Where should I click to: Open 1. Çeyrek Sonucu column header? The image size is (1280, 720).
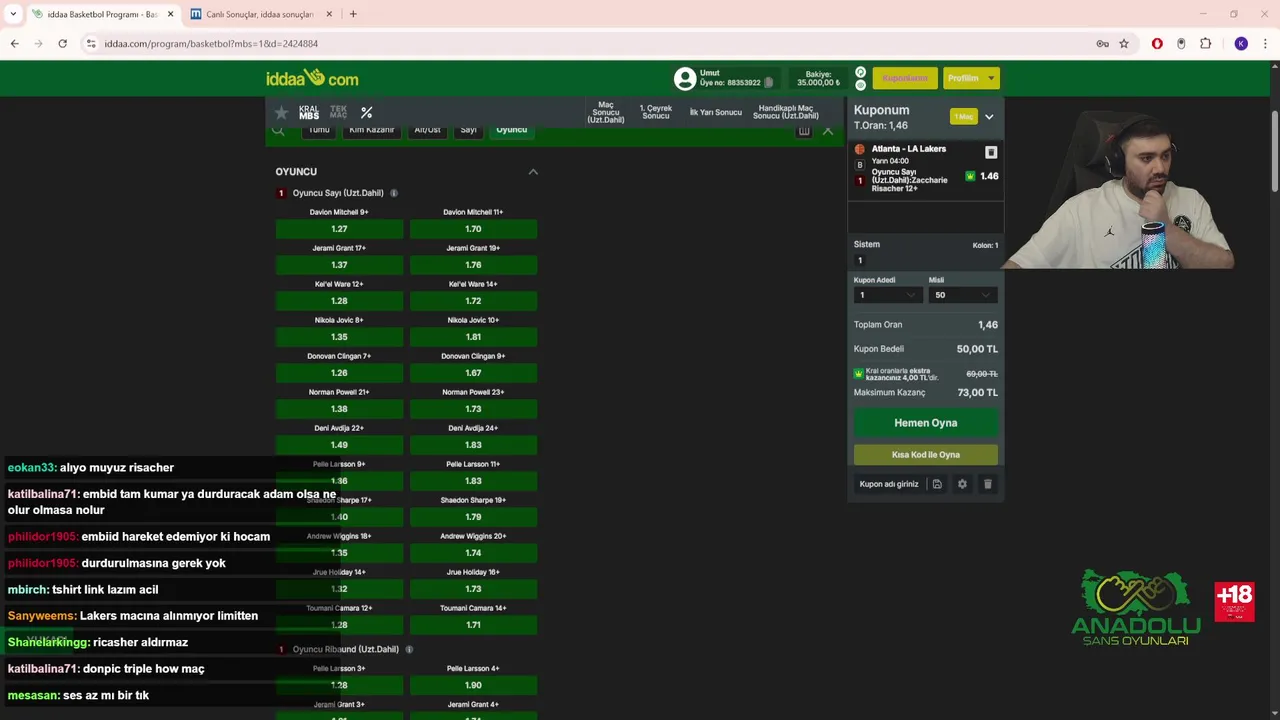[656, 113]
